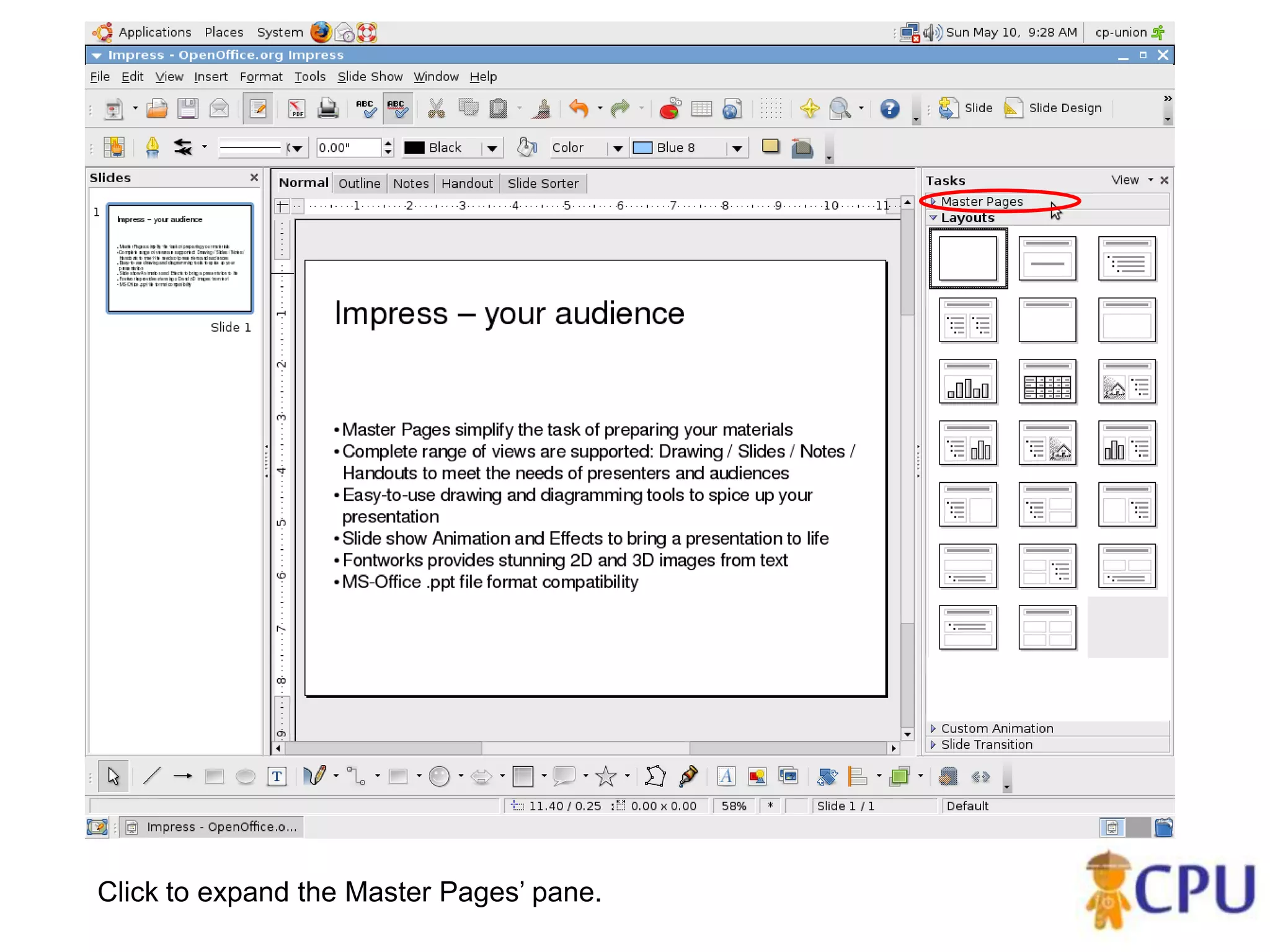
Task: Select the Rectangle drawing tool
Action: tap(215, 776)
